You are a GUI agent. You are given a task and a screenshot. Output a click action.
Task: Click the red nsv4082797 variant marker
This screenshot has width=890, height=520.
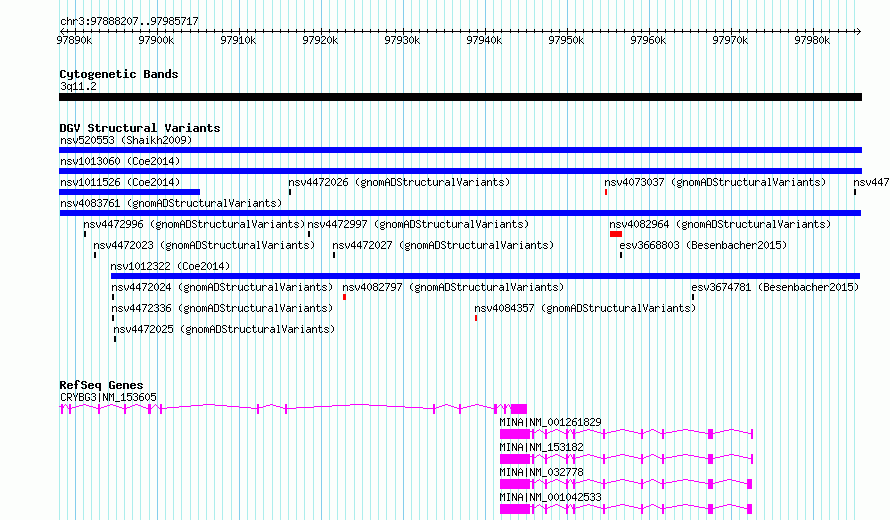point(344,297)
